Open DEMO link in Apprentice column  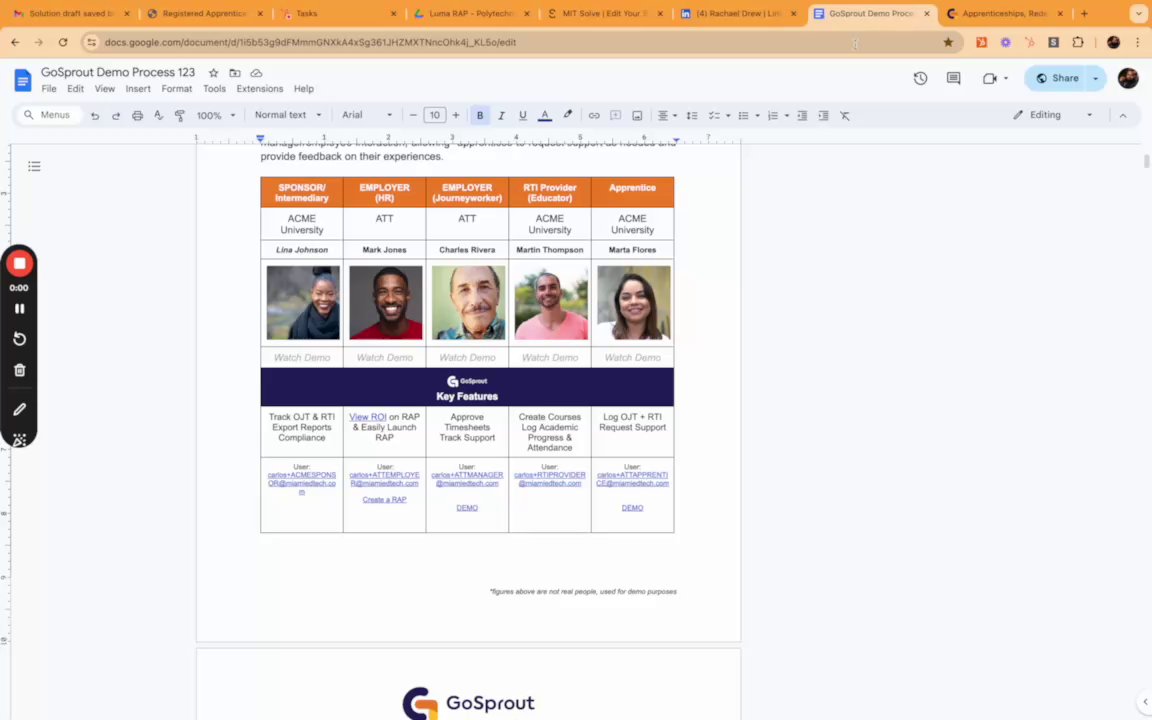point(633,508)
